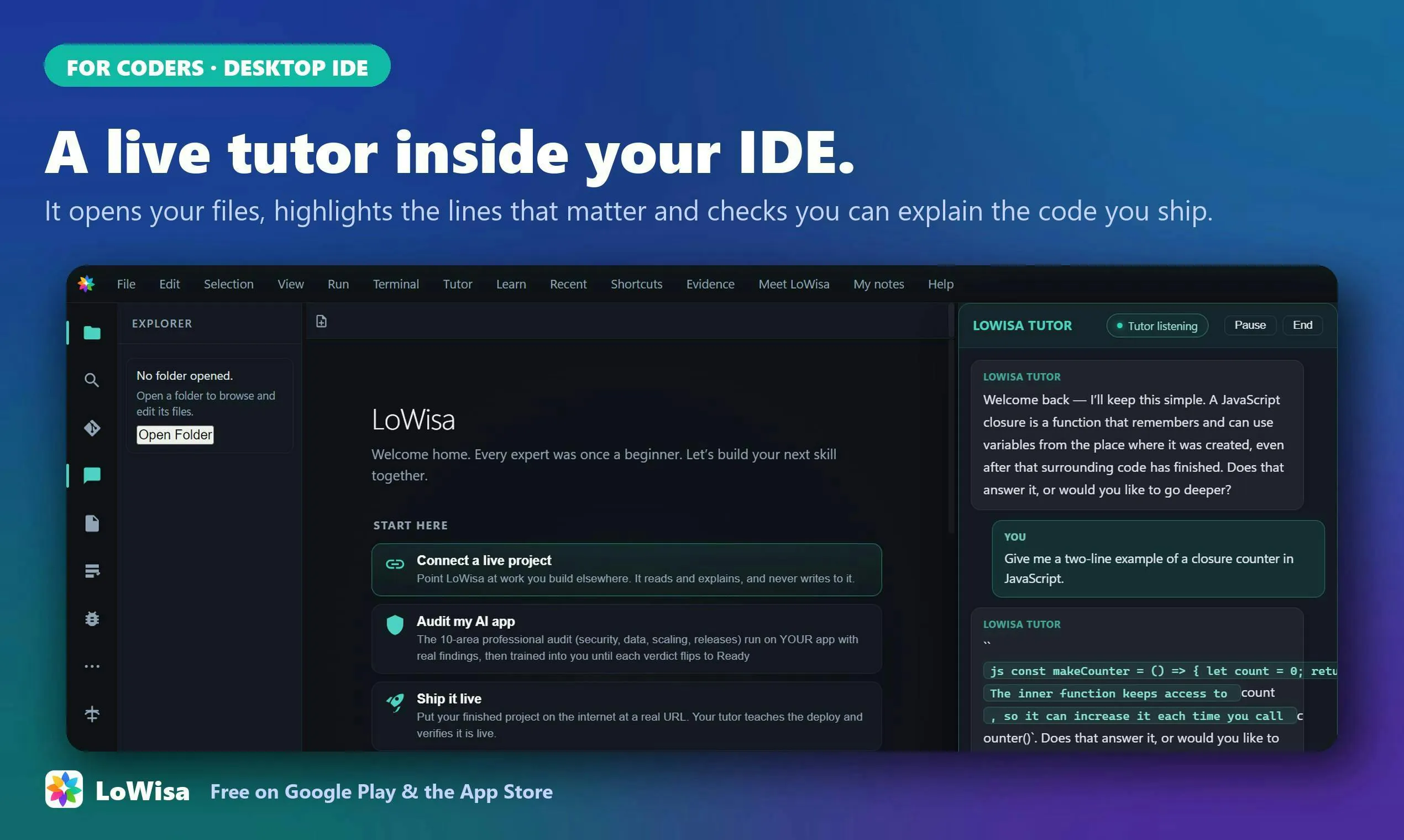Open the Search magnifier icon in sidebar

[x=92, y=380]
